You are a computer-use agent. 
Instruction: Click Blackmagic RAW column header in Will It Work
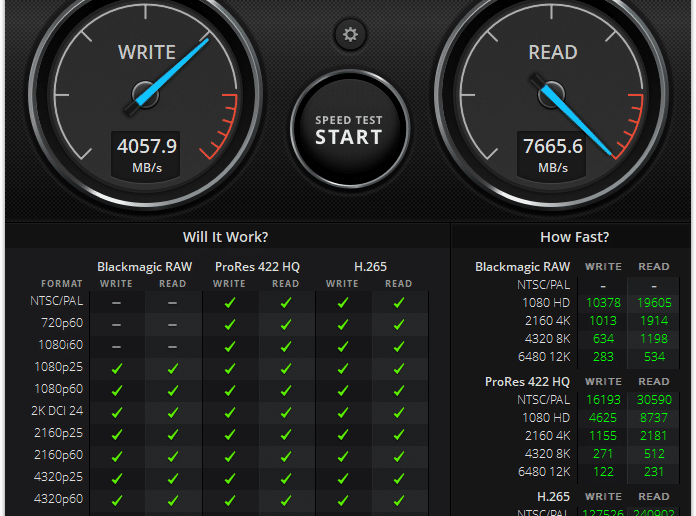click(x=145, y=267)
